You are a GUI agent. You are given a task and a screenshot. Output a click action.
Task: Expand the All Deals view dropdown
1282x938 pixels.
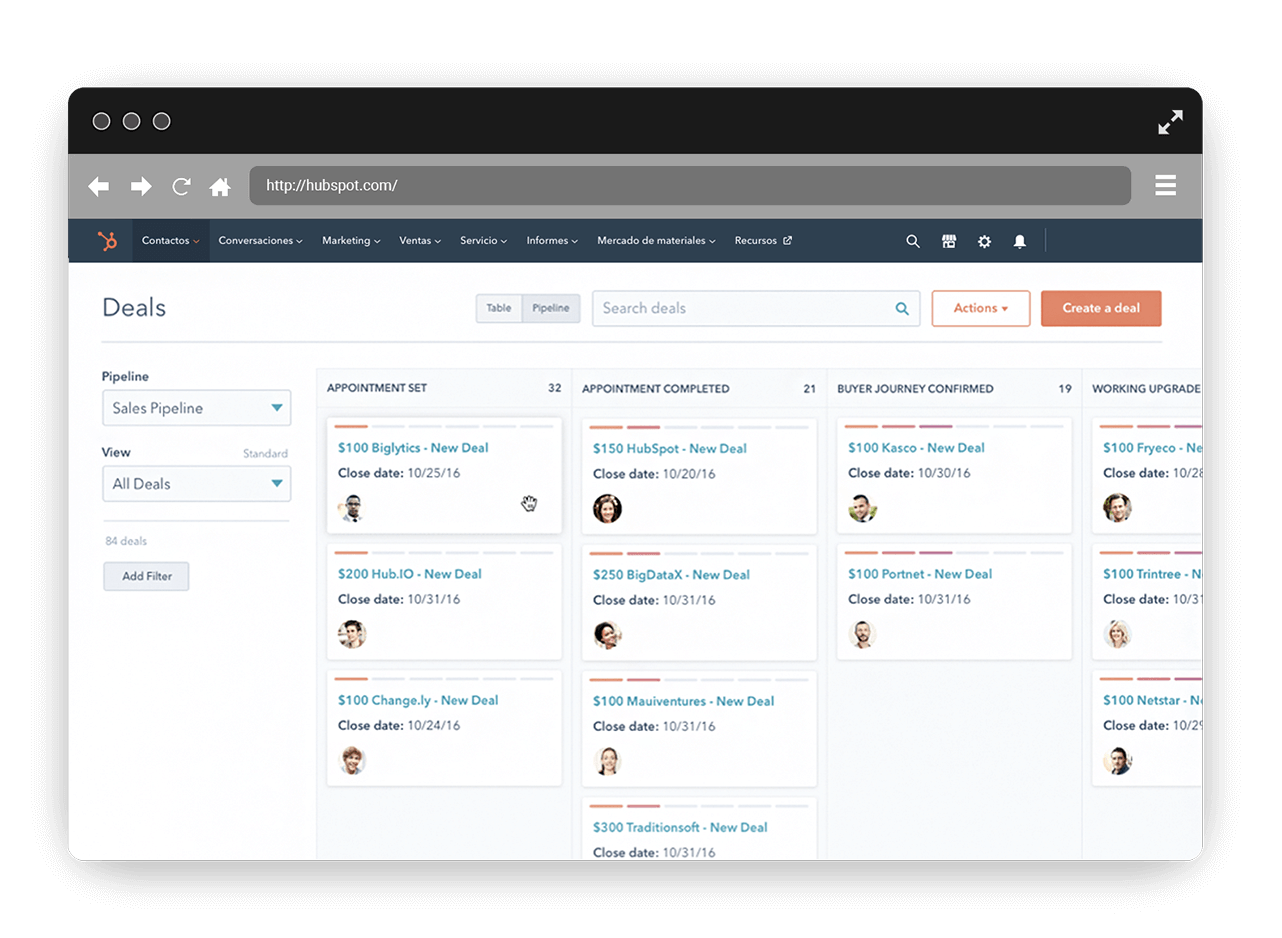point(196,484)
